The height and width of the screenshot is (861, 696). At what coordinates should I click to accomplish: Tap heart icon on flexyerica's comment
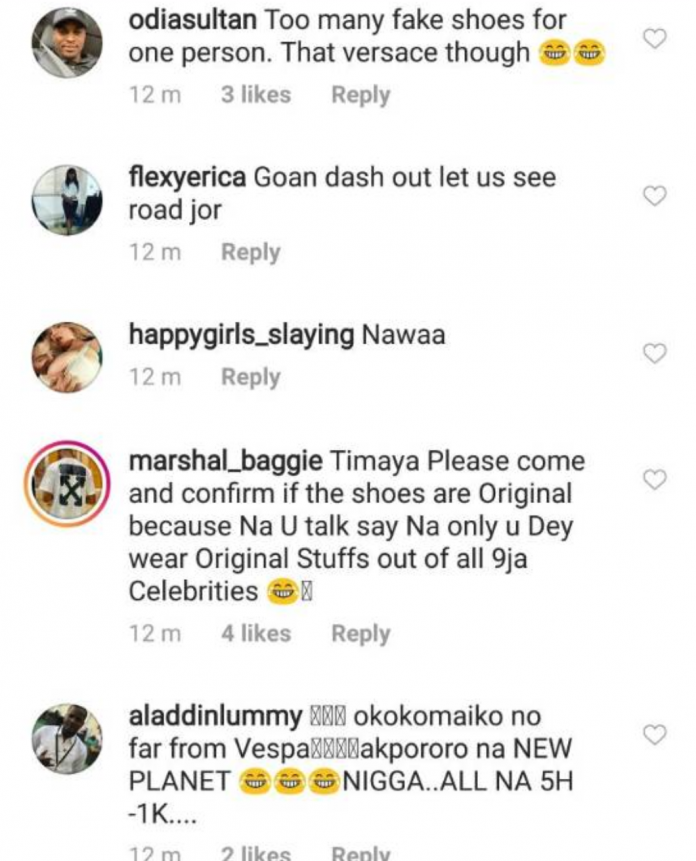pos(654,196)
